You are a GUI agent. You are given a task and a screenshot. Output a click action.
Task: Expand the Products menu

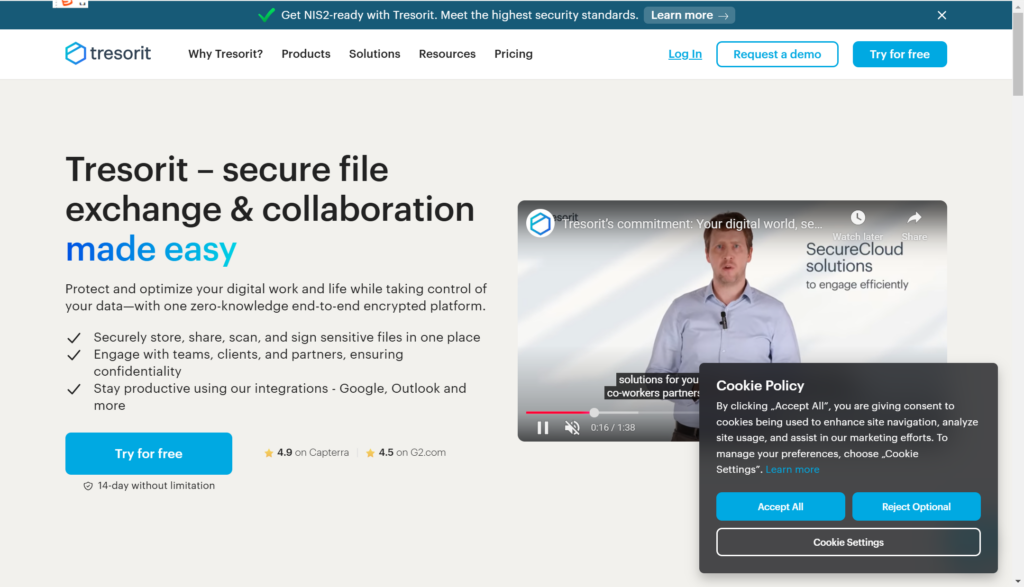point(306,54)
